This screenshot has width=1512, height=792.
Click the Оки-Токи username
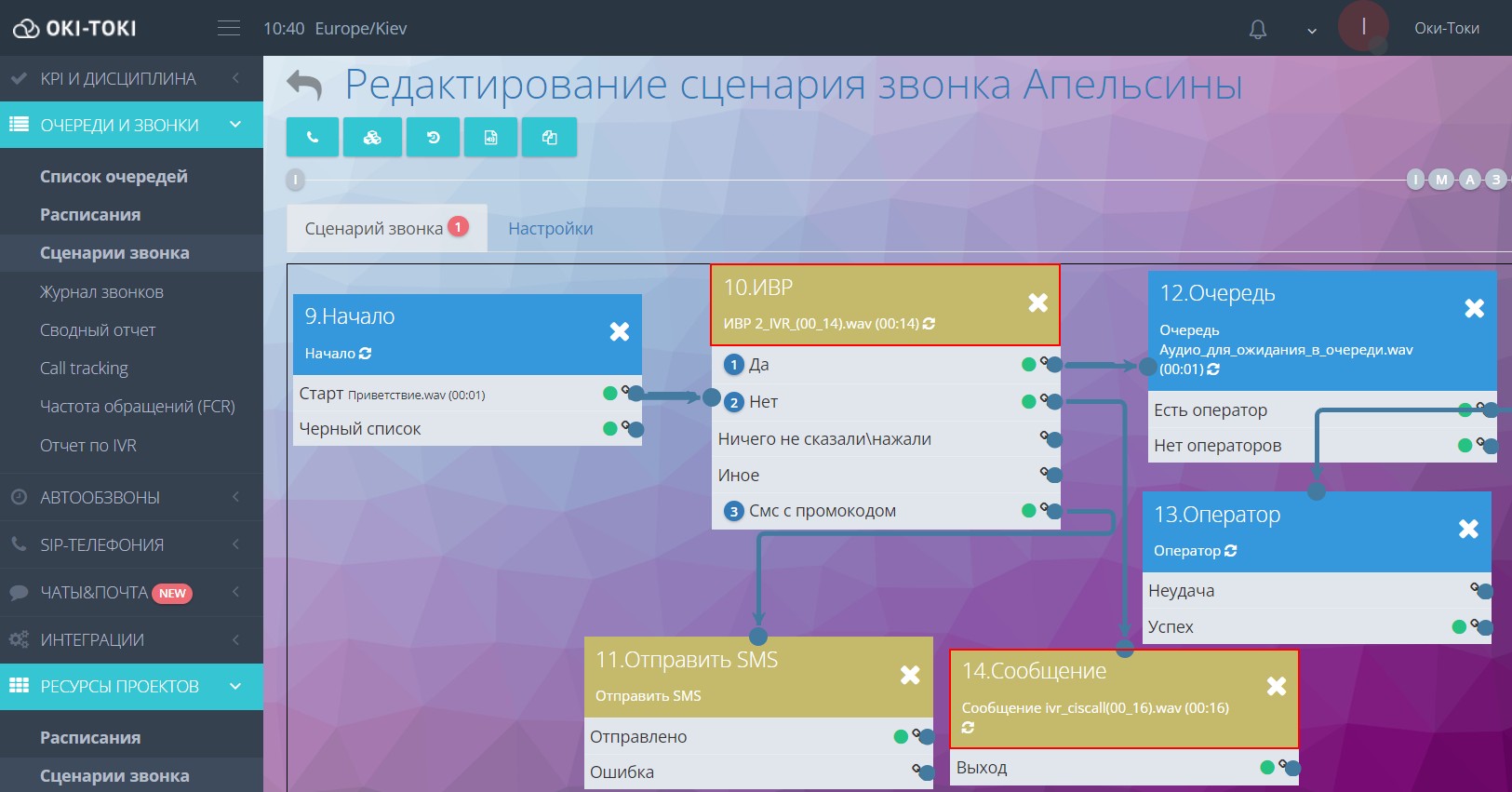(x=1447, y=28)
